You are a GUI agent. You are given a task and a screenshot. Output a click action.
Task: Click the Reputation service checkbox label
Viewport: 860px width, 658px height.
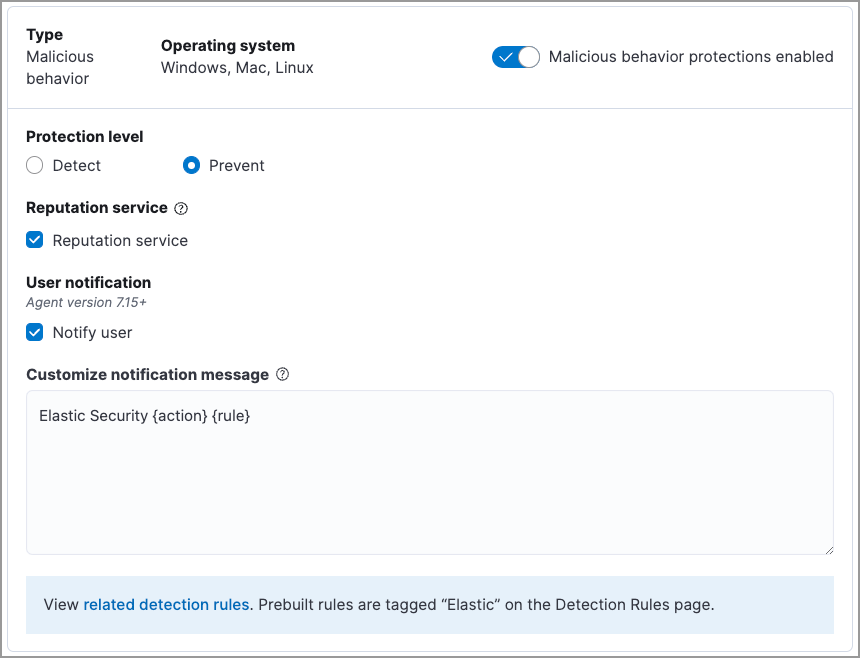click(121, 240)
